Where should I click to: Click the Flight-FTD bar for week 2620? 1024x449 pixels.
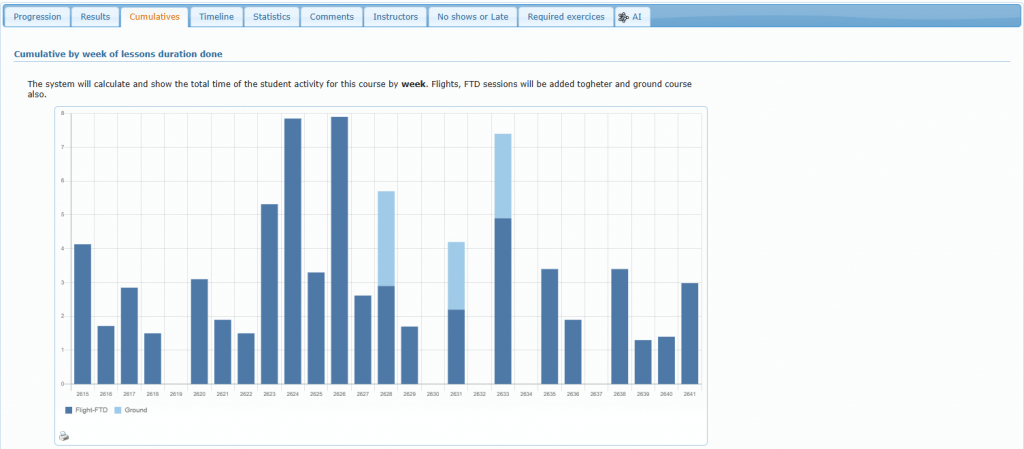pos(199,332)
